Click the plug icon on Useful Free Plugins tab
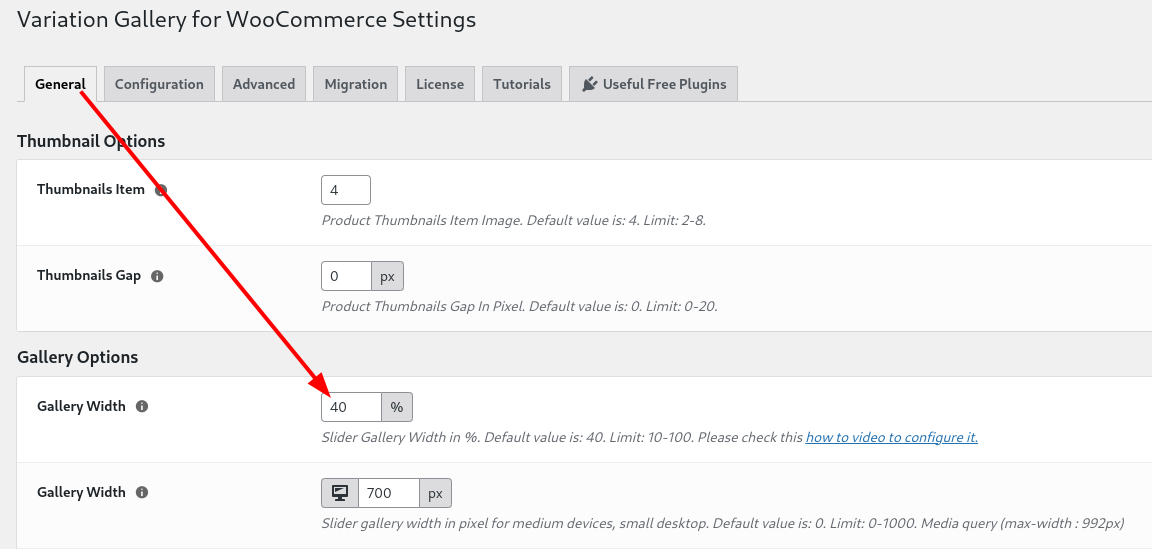Screen dimensions: 1152x549 point(589,84)
